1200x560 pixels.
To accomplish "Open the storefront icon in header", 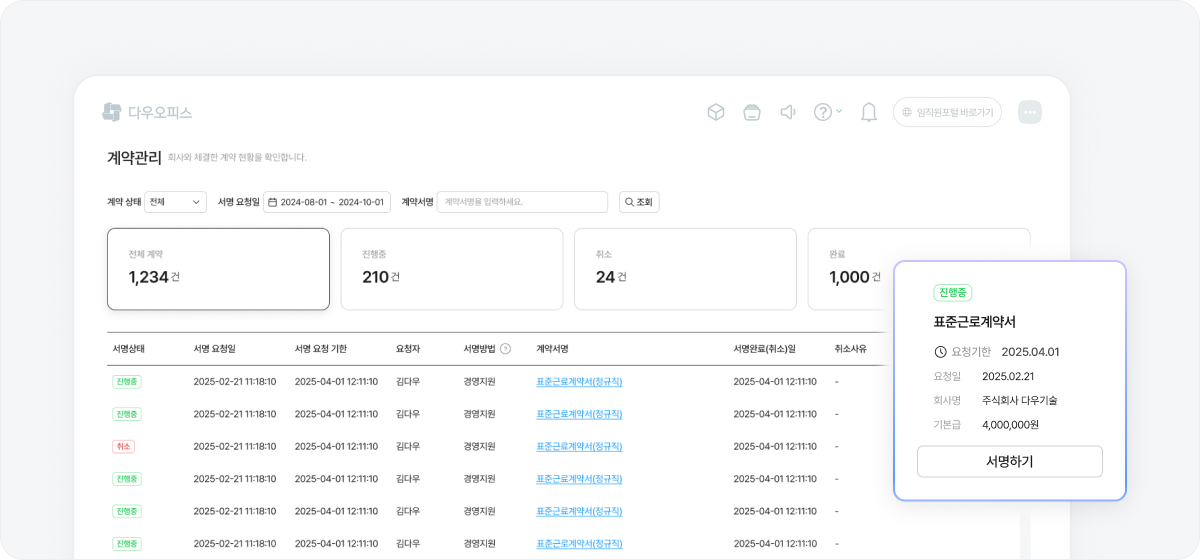I will coord(752,112).
